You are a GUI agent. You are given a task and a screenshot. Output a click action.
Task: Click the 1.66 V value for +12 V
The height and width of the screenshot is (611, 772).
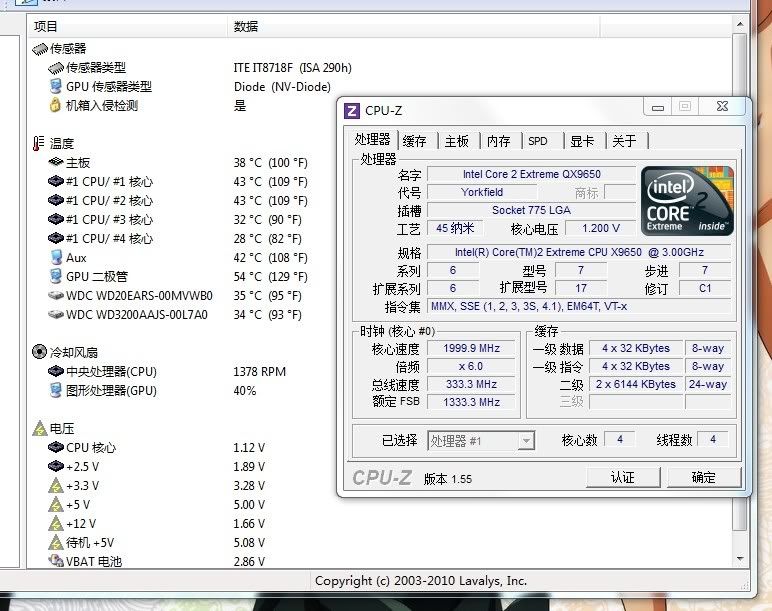click(249, 524)
